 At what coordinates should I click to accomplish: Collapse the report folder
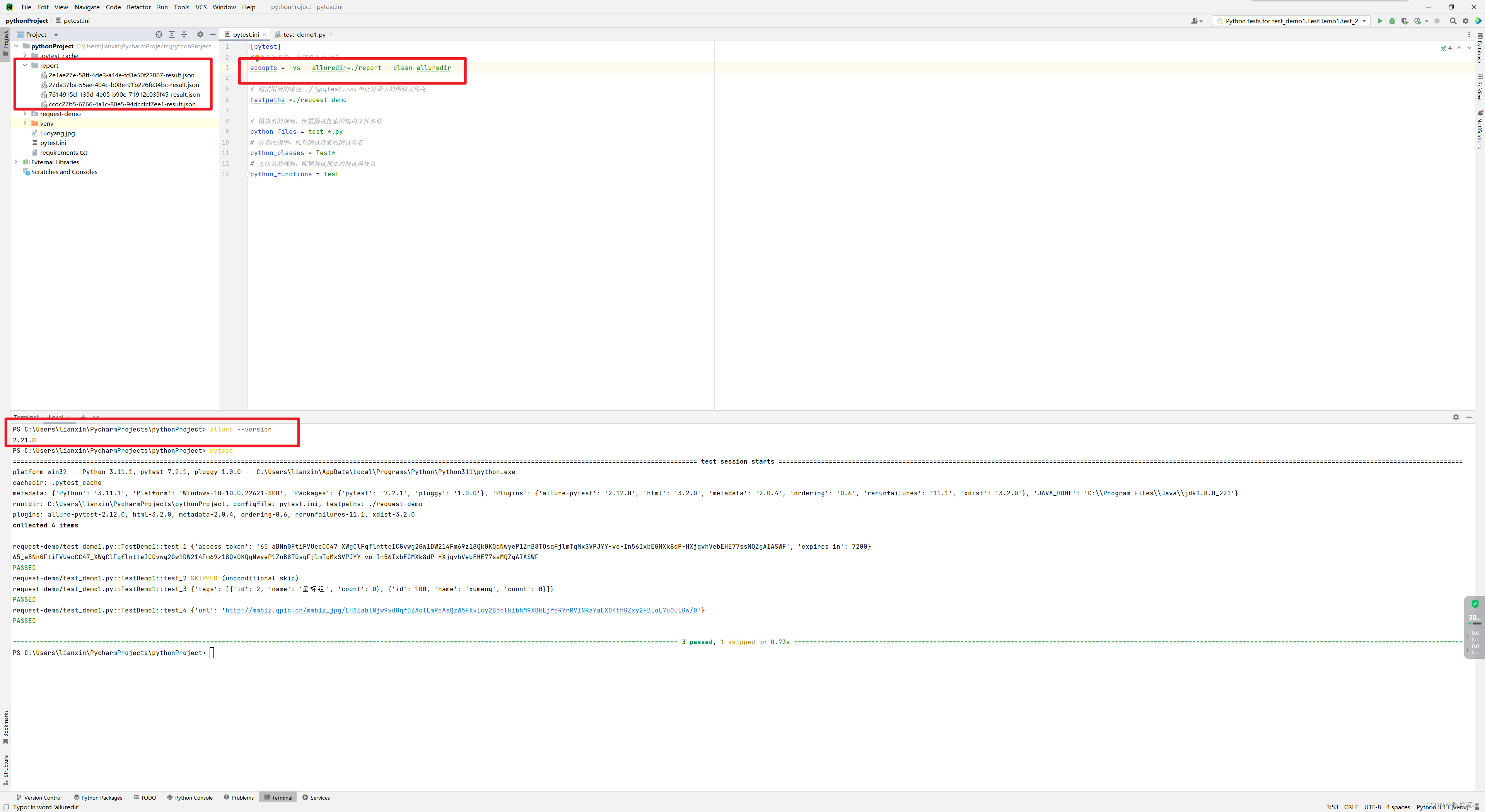[x=25, y=66]
